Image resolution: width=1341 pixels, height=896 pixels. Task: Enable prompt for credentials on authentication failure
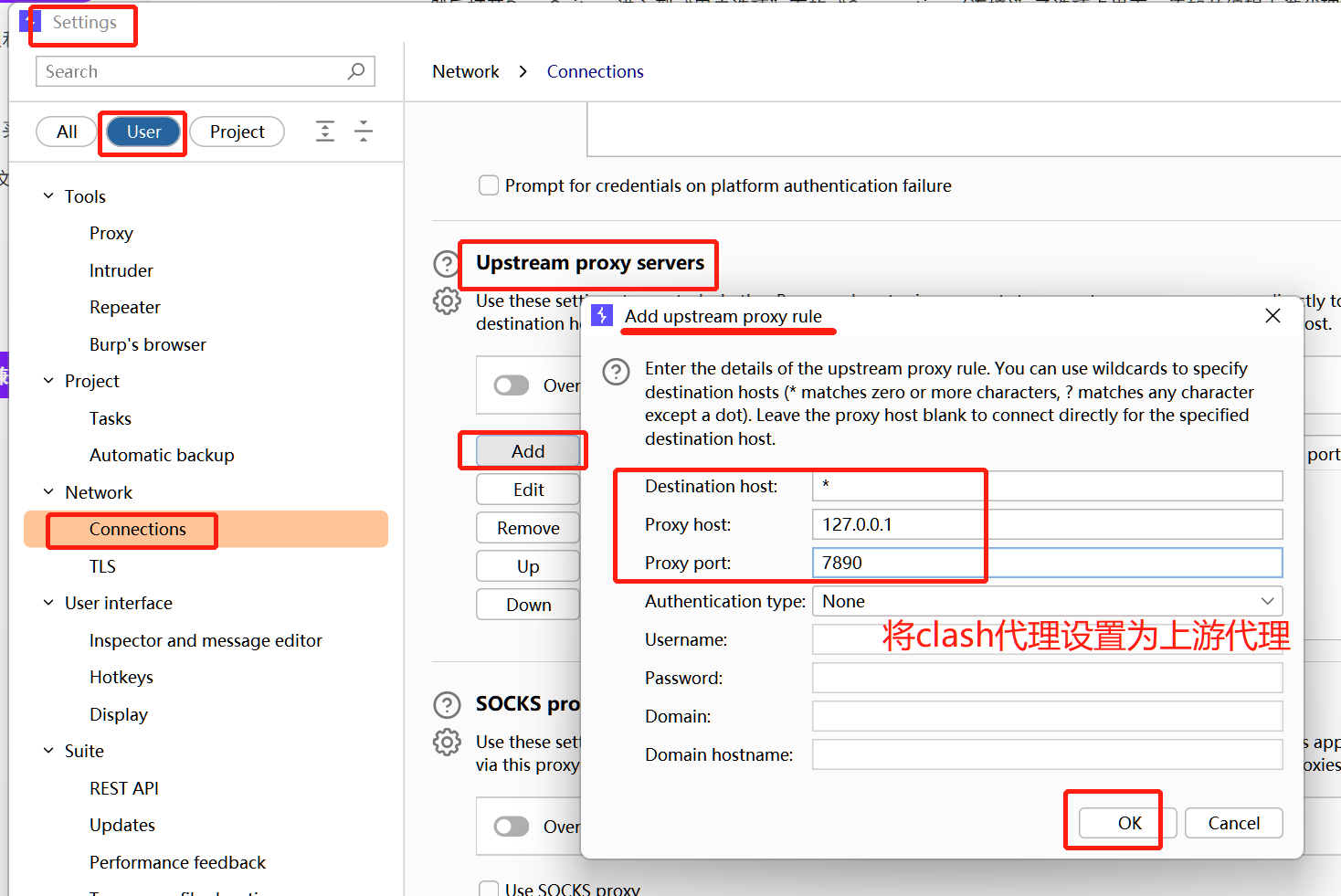[x=490, y=185]
